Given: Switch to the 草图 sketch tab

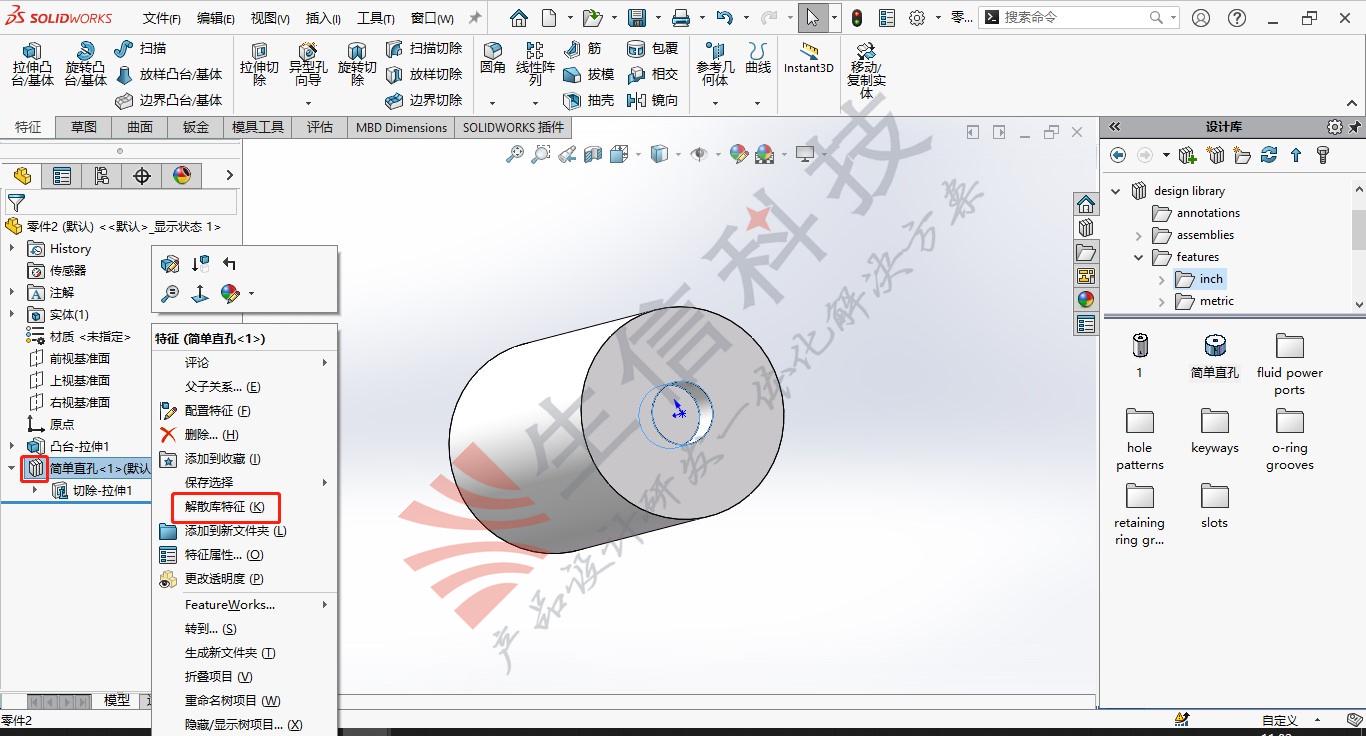Looking at the screenshot, I should tap(84, 127).
